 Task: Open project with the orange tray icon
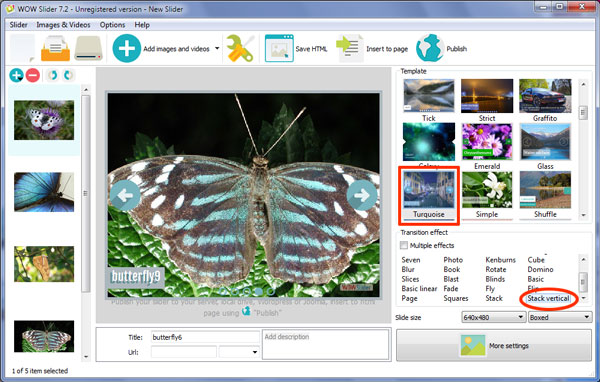(x=55, y=49)
